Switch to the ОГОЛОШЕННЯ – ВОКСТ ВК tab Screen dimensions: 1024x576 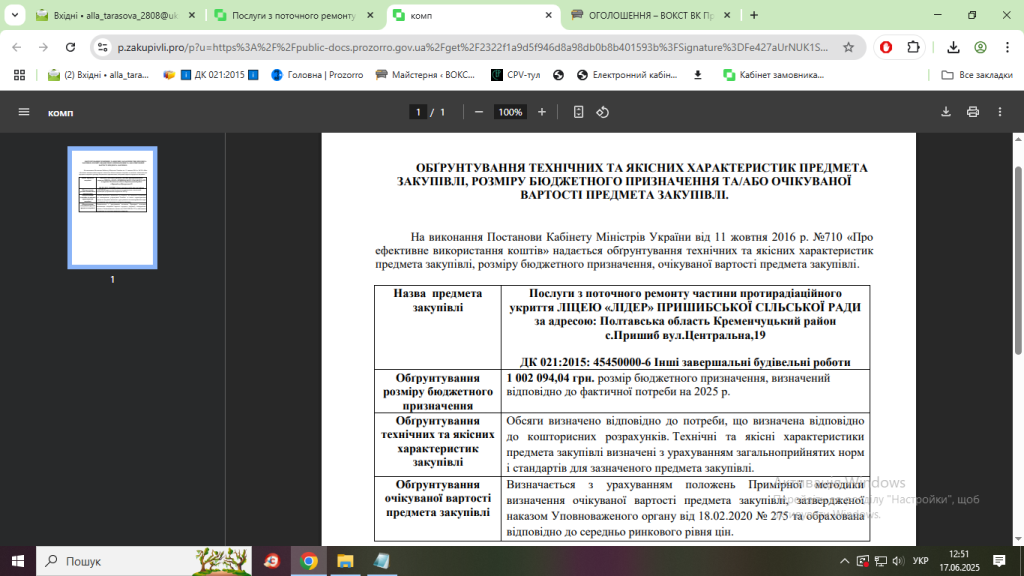click(651, 15)
